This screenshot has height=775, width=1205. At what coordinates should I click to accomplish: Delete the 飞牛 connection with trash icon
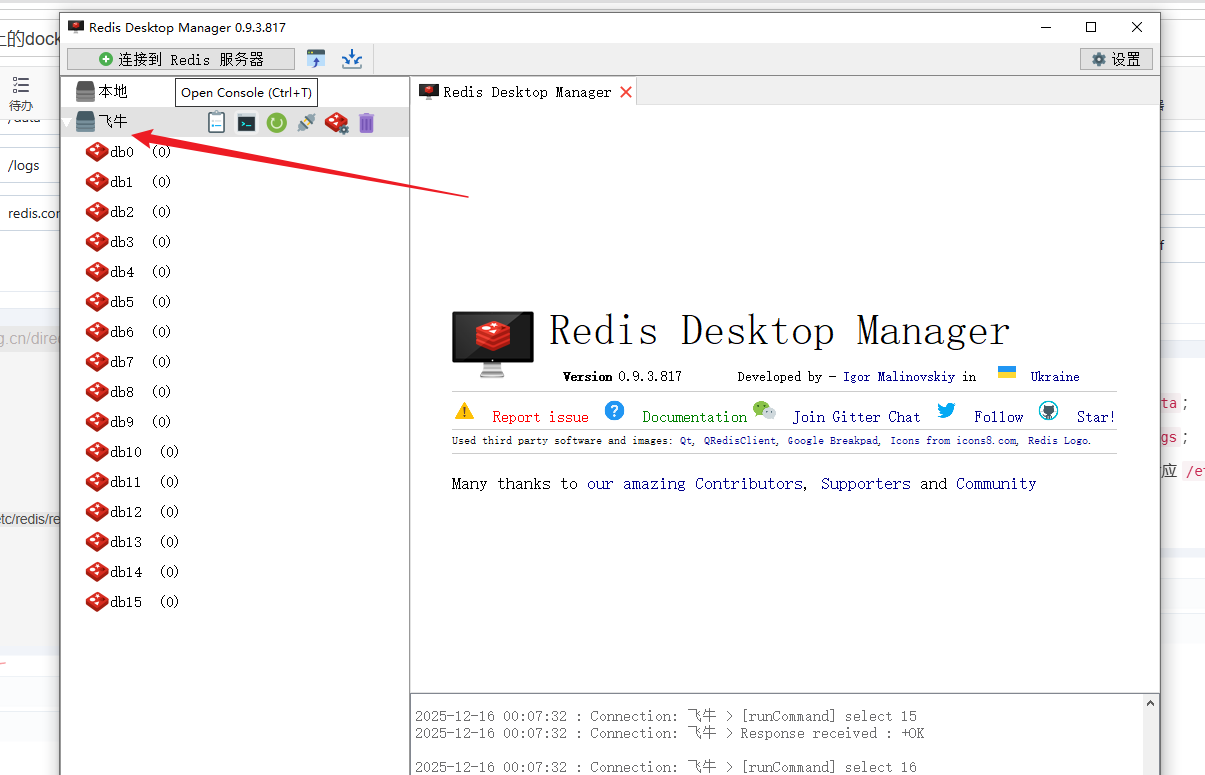(x=367, y=123)
